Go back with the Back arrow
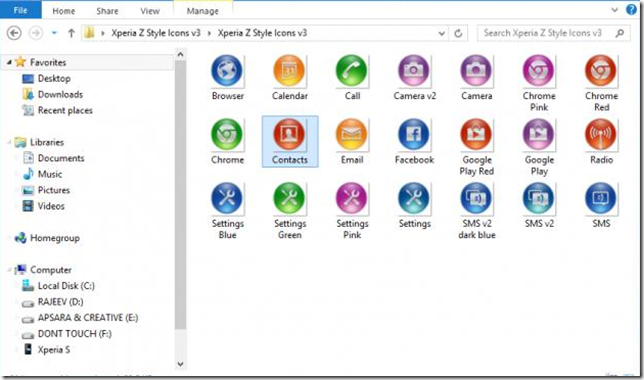 [14, 33]
